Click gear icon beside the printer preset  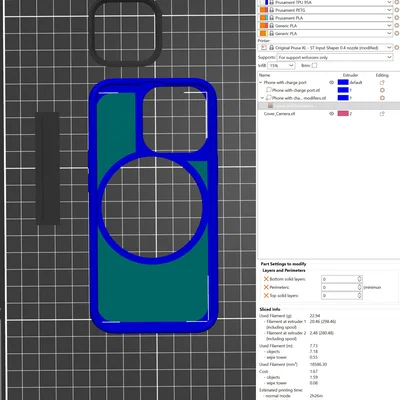tap(397, 48)
